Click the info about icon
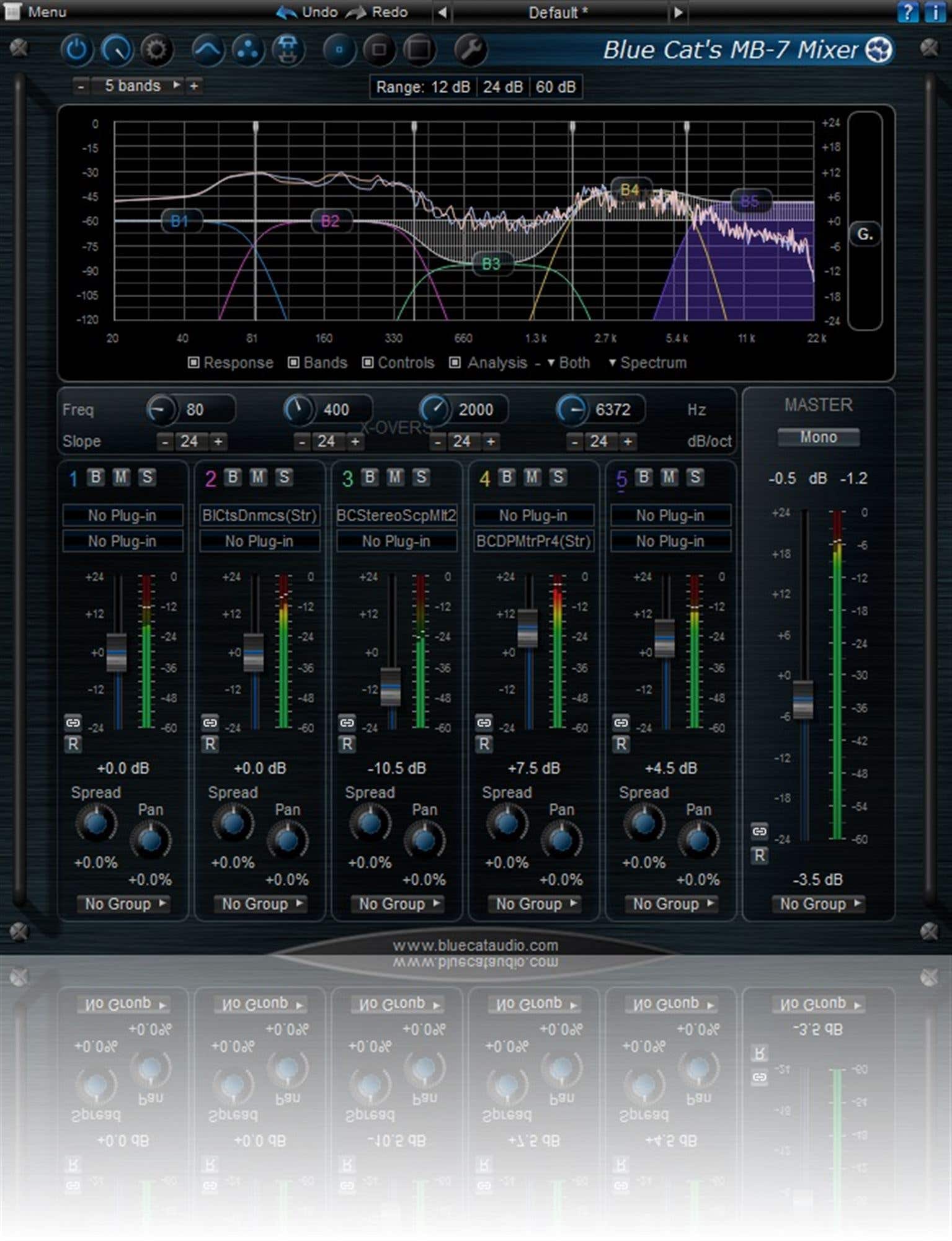Viewport: 952px width, 1241px height. click(934, 11)
